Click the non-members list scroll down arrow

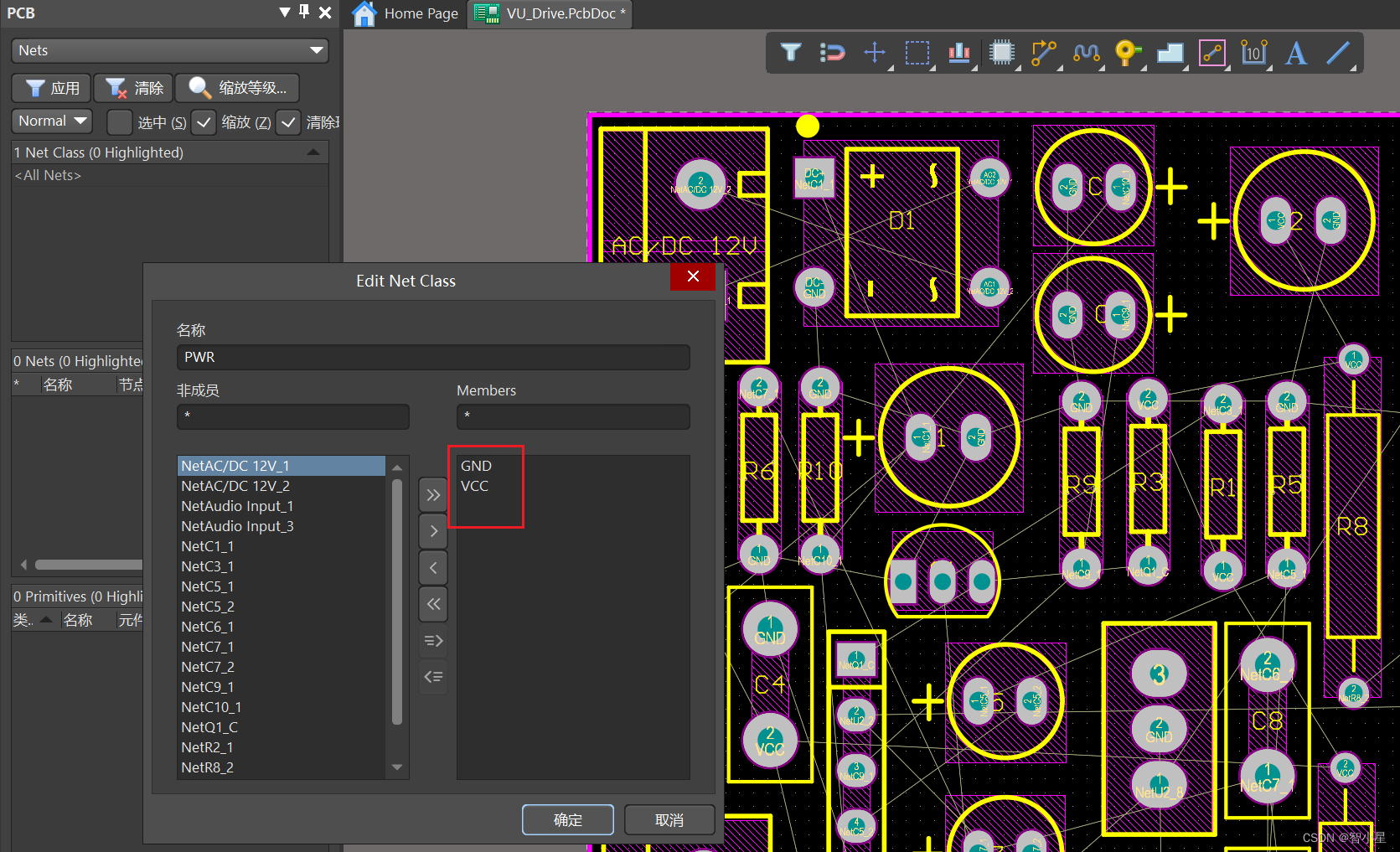pos(397,767)
